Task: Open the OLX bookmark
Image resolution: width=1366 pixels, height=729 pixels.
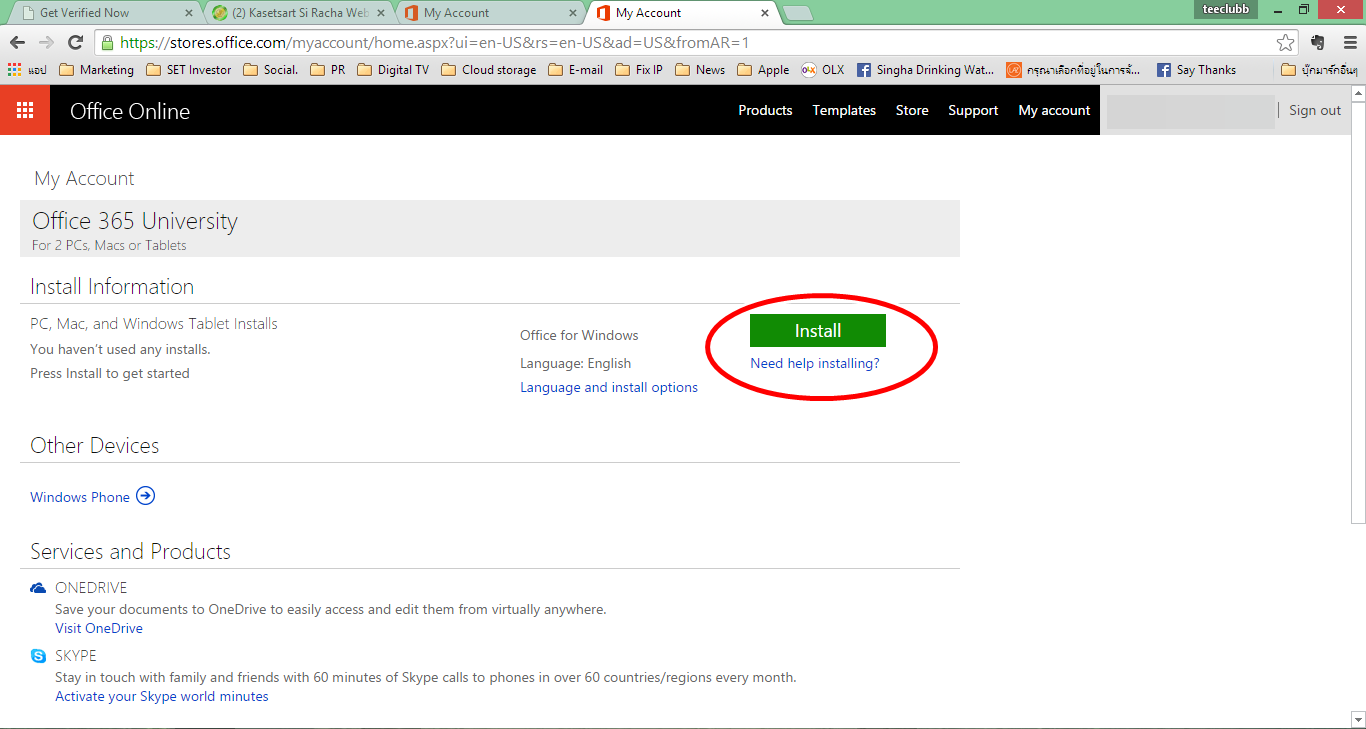Action: (823, 70)
